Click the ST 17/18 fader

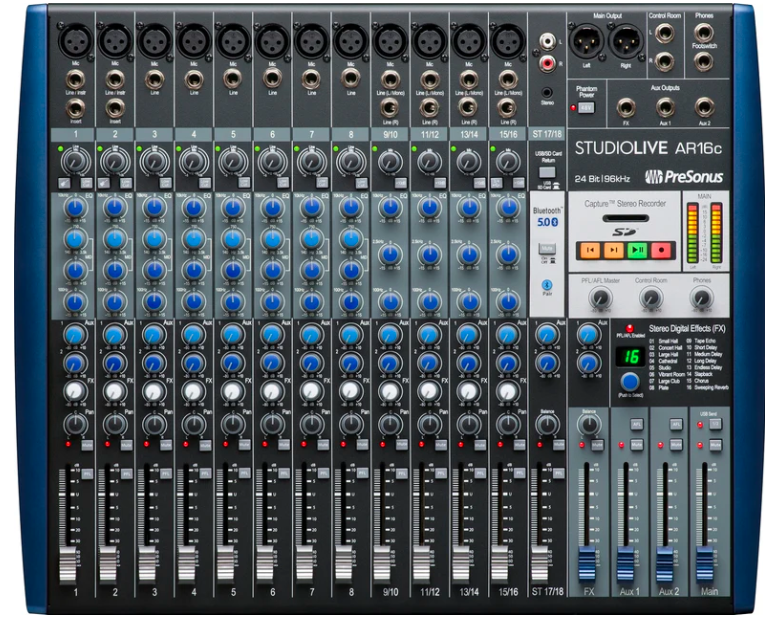point(540,564)
